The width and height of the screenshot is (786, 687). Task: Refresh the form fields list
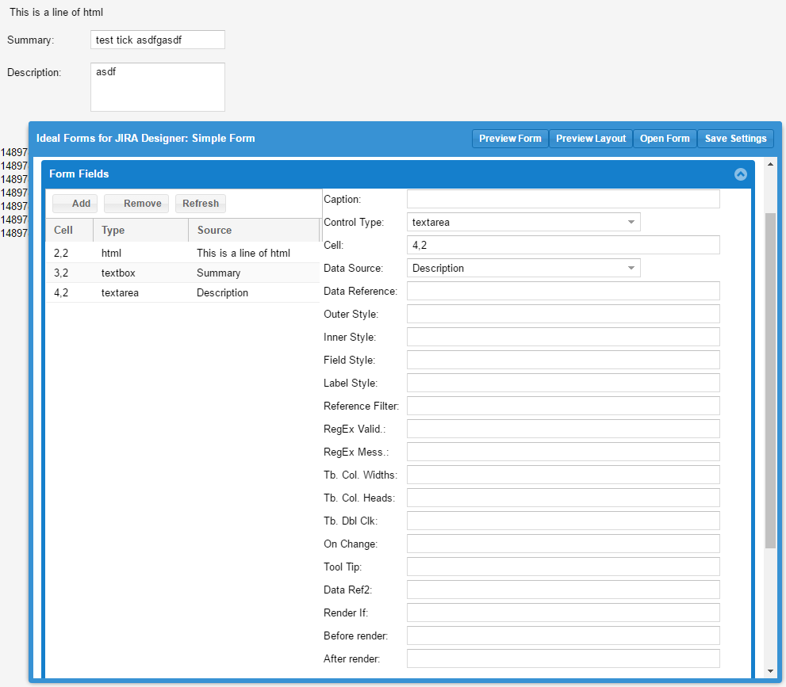coord(200,203)
